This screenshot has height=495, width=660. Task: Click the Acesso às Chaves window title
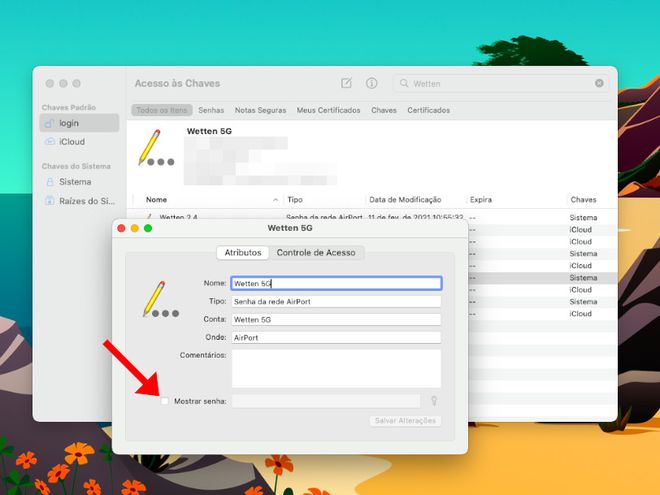point(177,83)
